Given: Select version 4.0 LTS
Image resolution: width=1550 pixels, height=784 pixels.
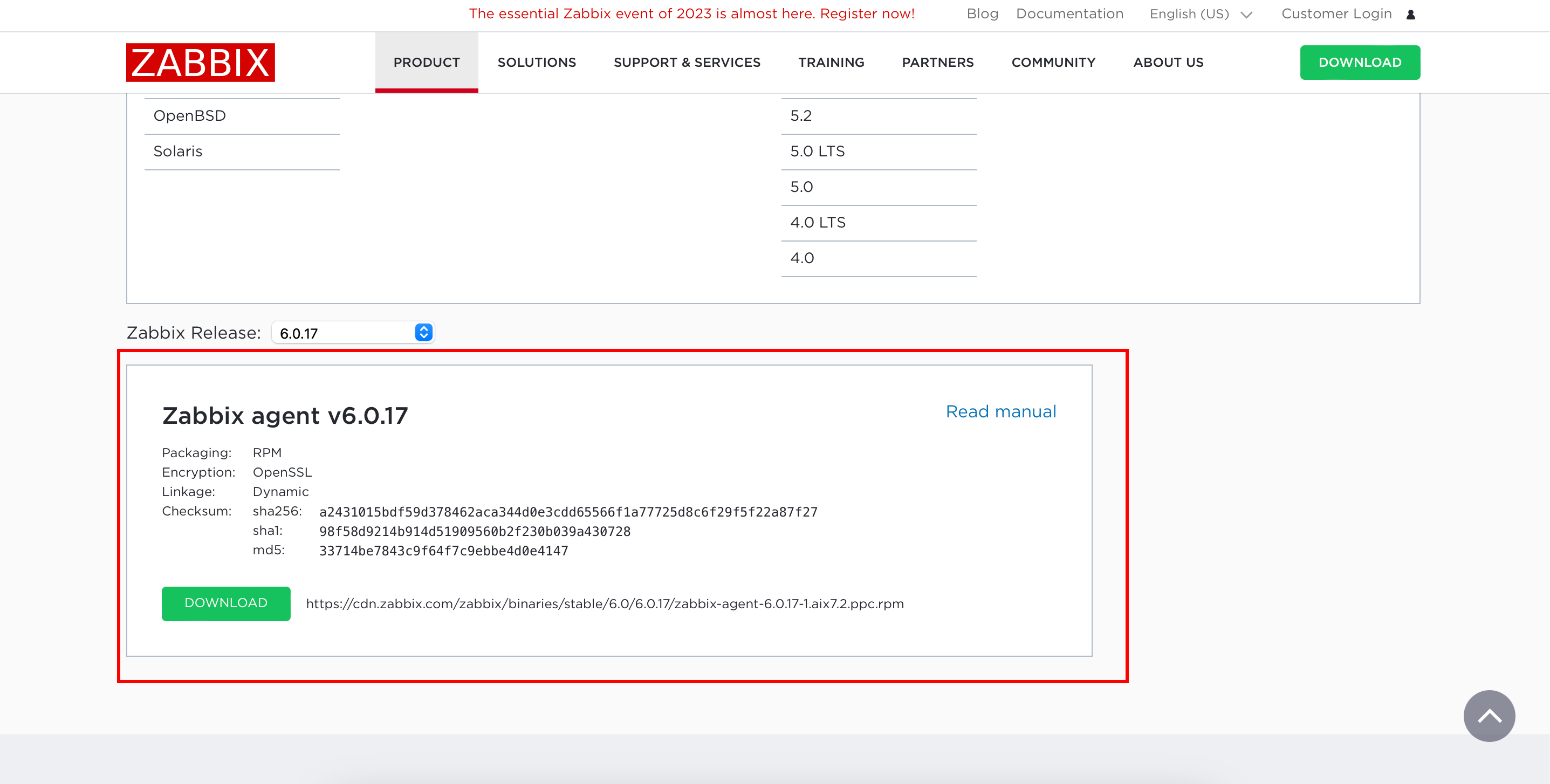Looking at the screenshot, I should point(879,223).
